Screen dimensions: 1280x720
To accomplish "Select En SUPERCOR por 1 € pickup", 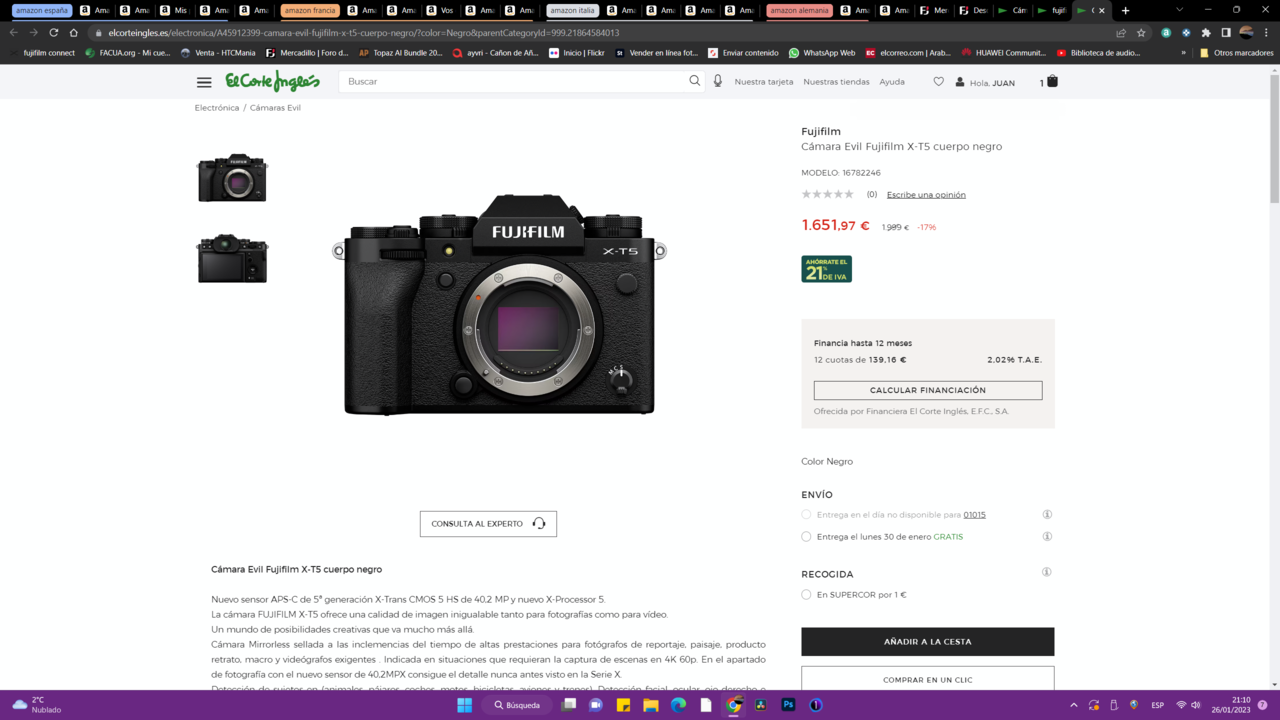I will pyautogui.click(x=806, y=595).
